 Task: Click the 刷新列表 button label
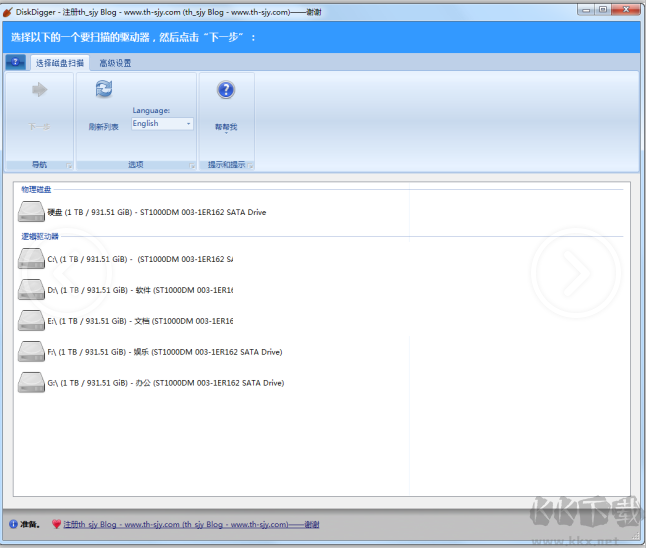pos(103,126)
